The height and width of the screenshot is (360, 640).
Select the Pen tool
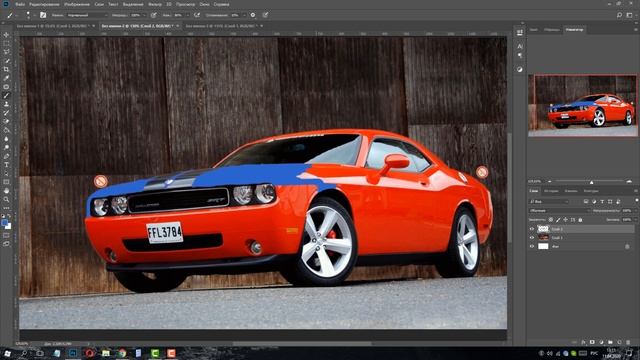click(6, 156)
